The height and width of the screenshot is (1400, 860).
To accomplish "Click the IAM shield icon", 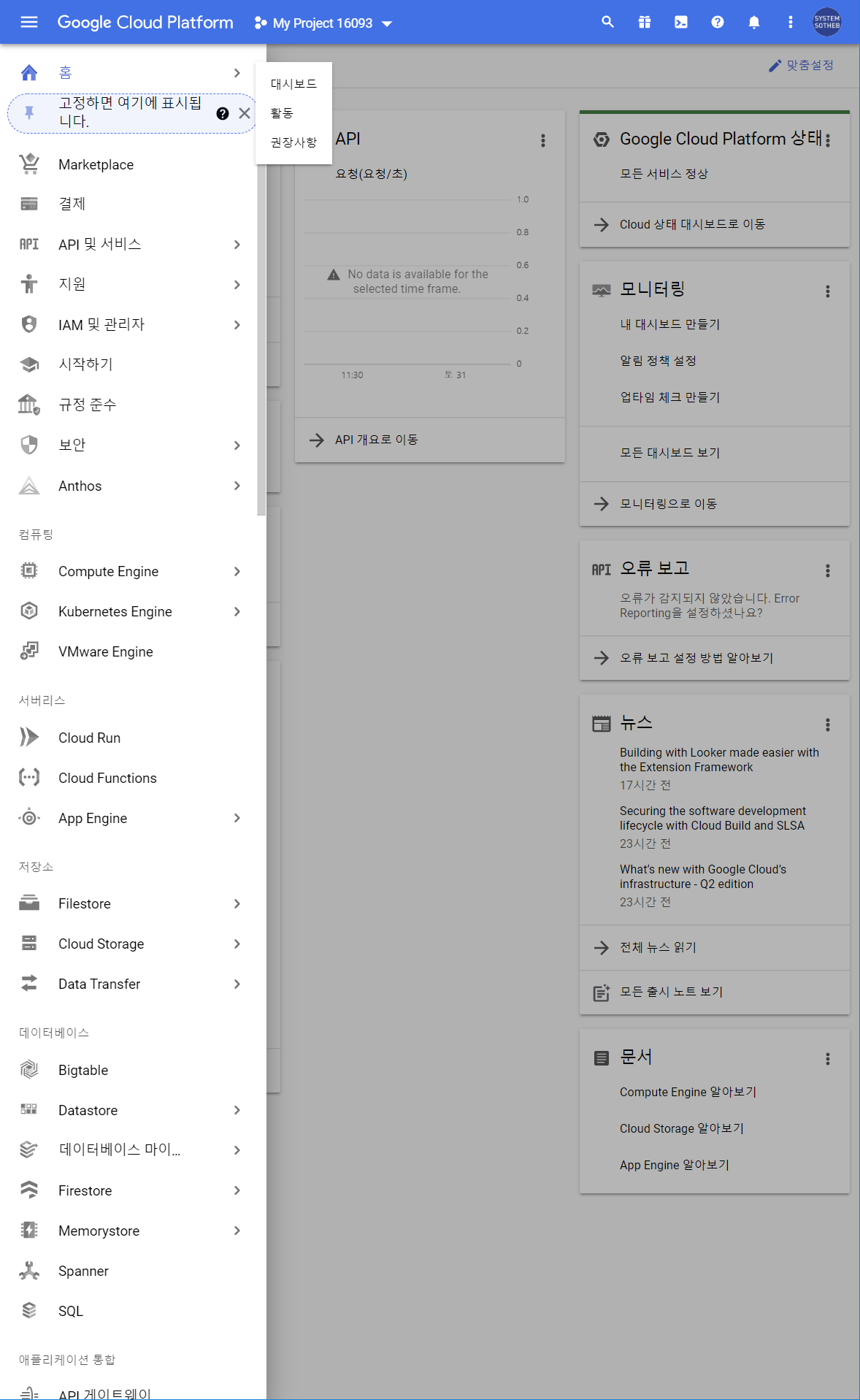I will (29, 324).
